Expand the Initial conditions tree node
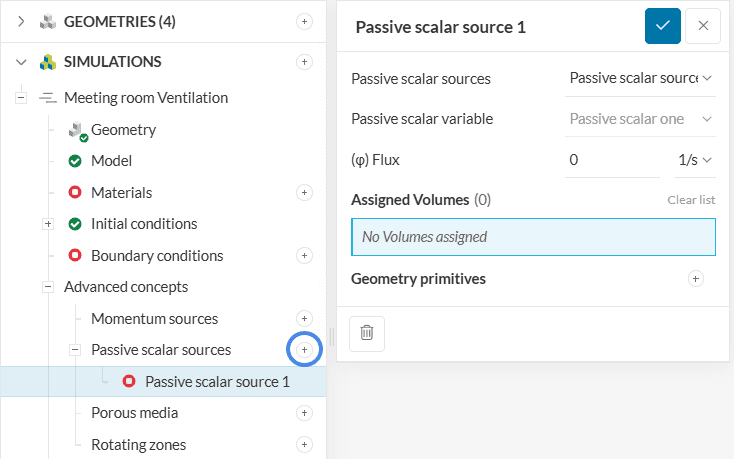This screenshot has height=459, width=734. click(x=48, y=224)
